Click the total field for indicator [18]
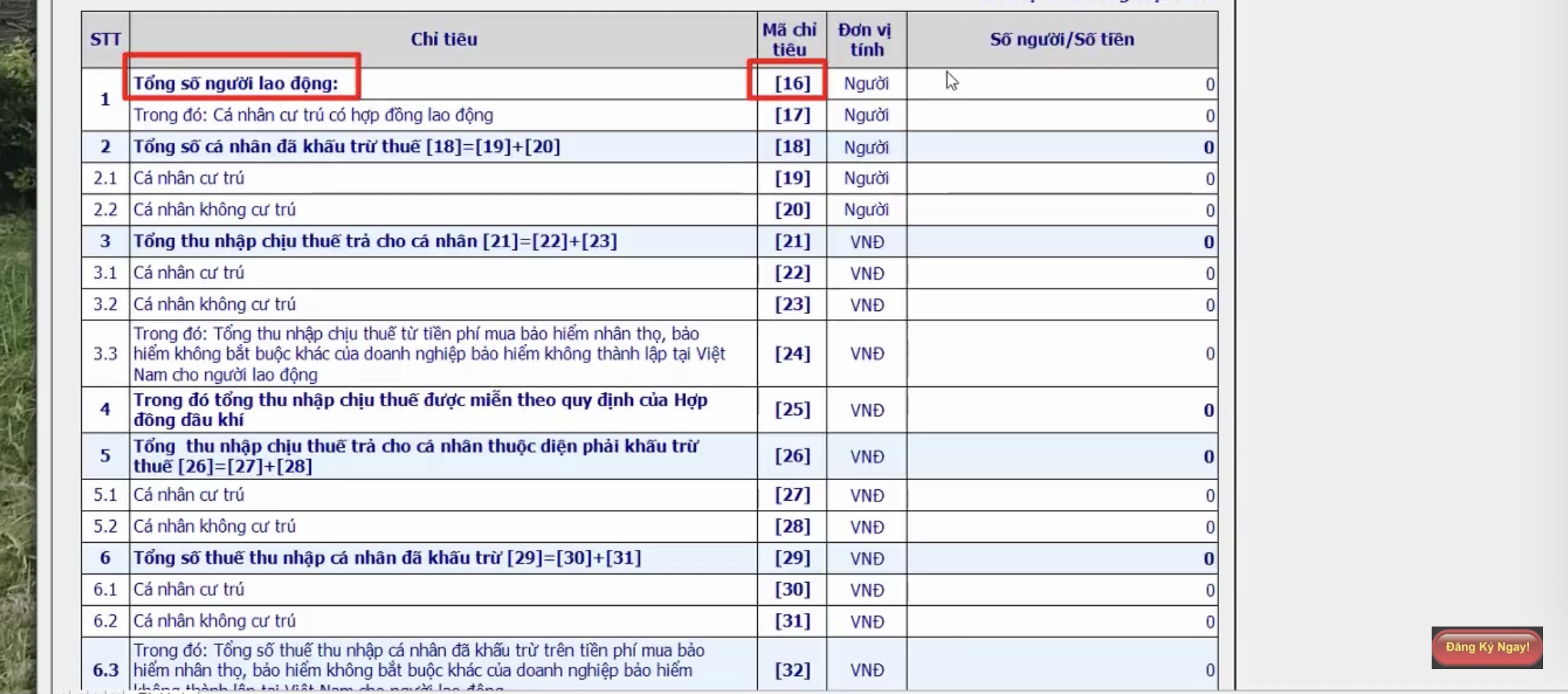This screenshot has width=1568, height=694. click(1062, 147)
